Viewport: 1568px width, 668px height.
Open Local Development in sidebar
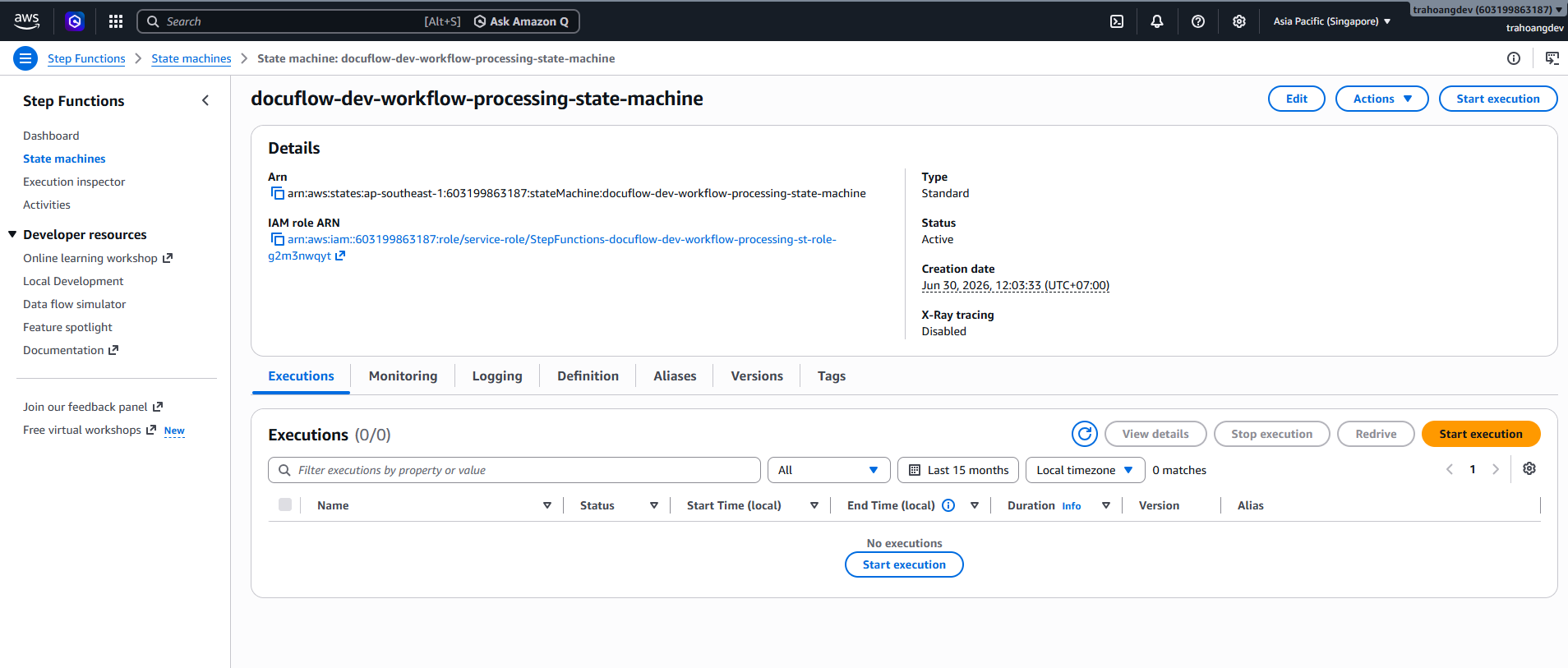73,281
